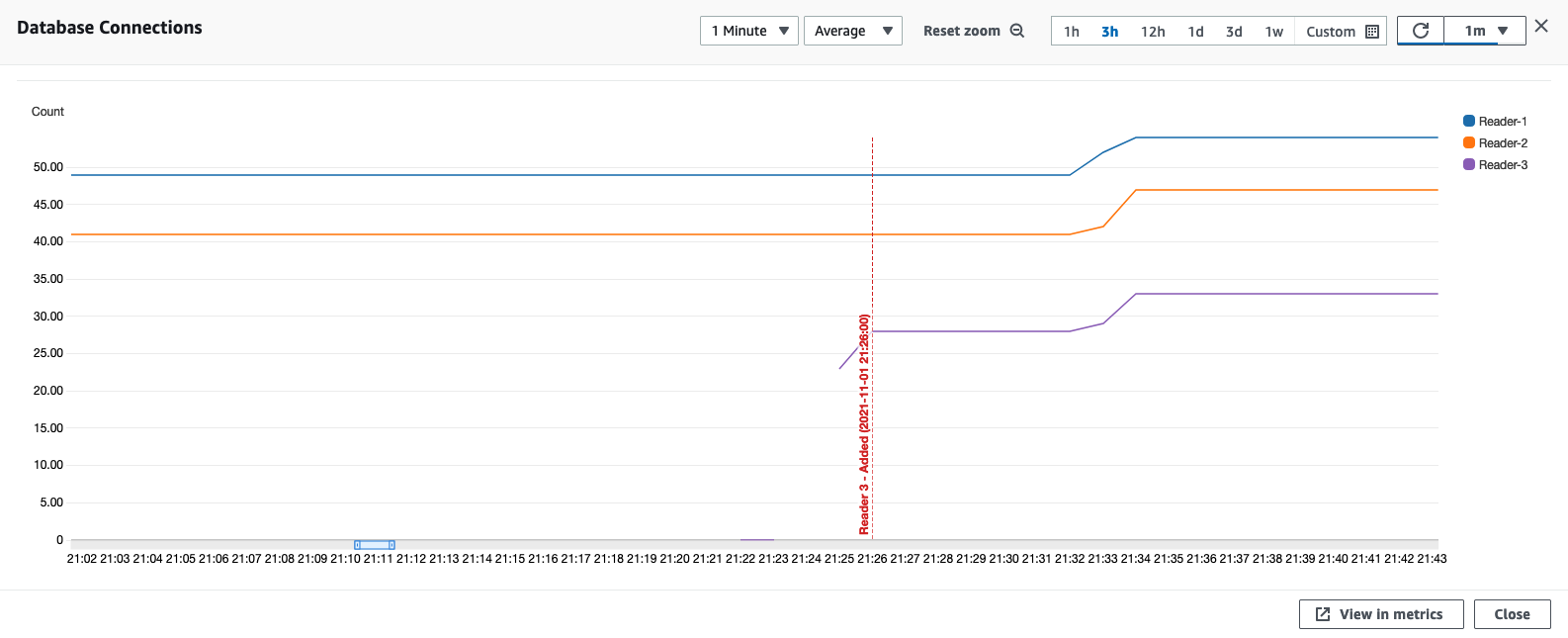The width and height of the screenshot is (1568, 638).
Task: Expand the 1m auto-refresh interval dropdown
Action: pyautogui.click(x=1485, y=31)
